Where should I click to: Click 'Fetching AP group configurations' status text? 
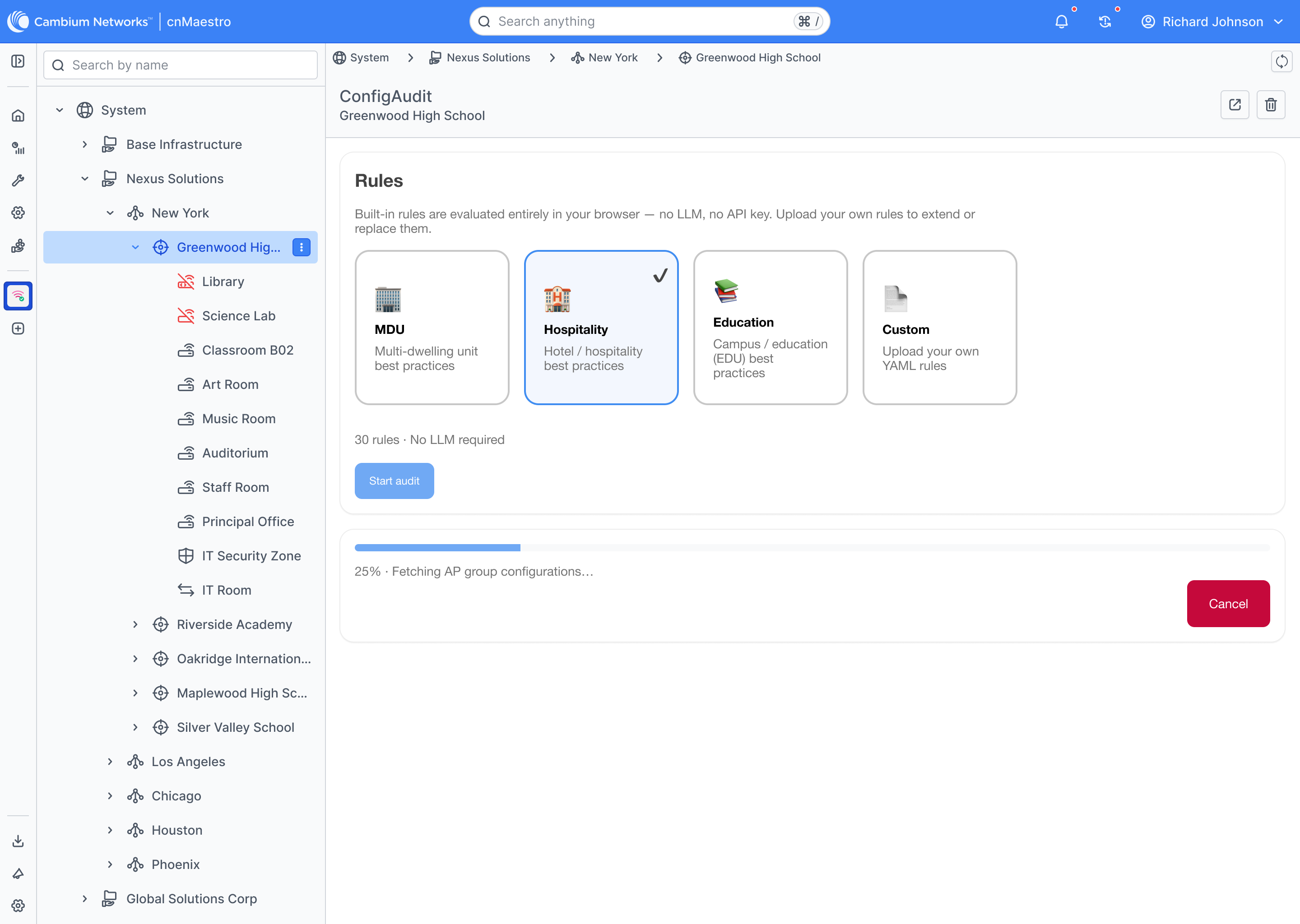click(x=492, y=571)
